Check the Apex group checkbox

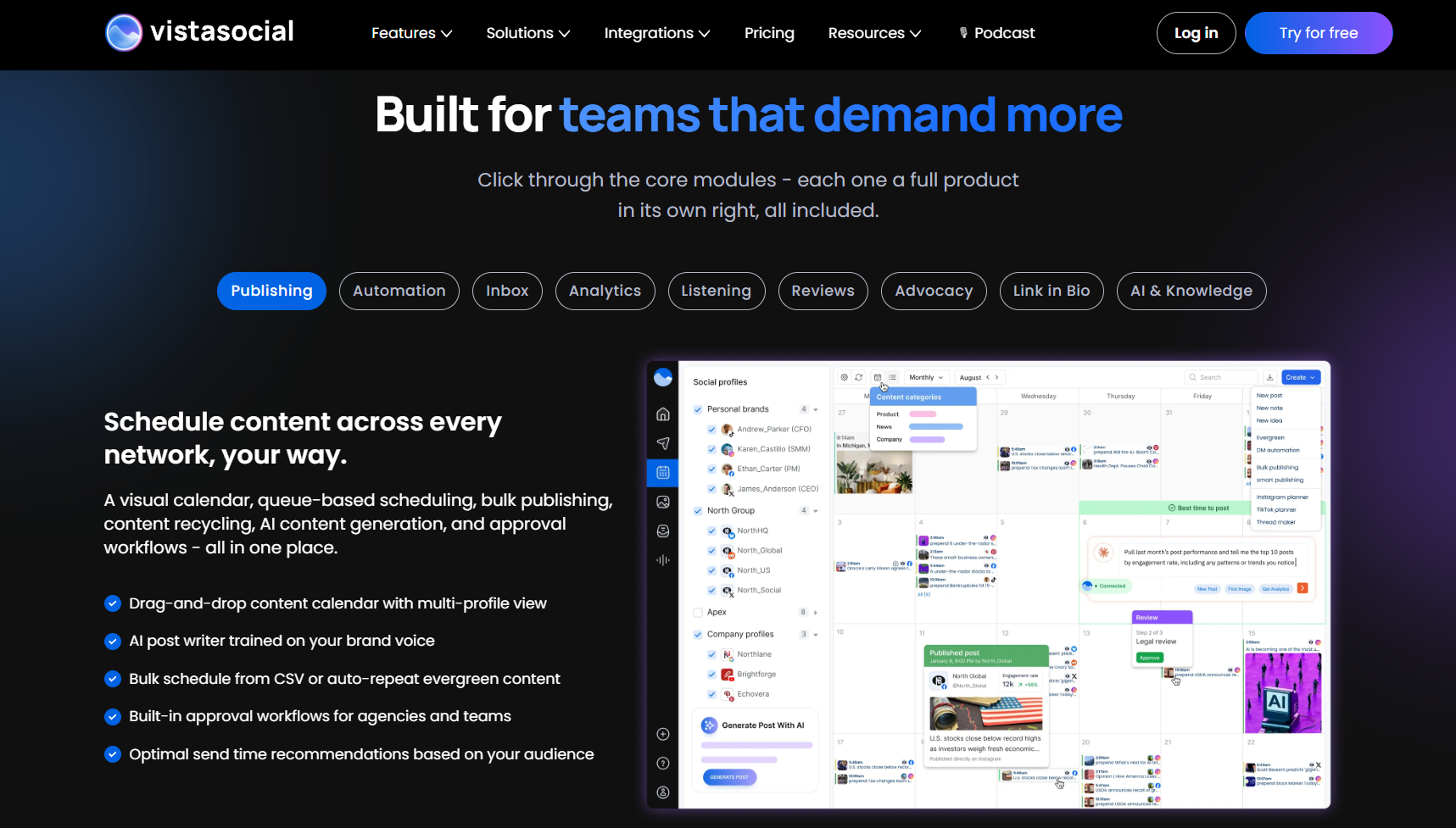[x=698, y=612]
